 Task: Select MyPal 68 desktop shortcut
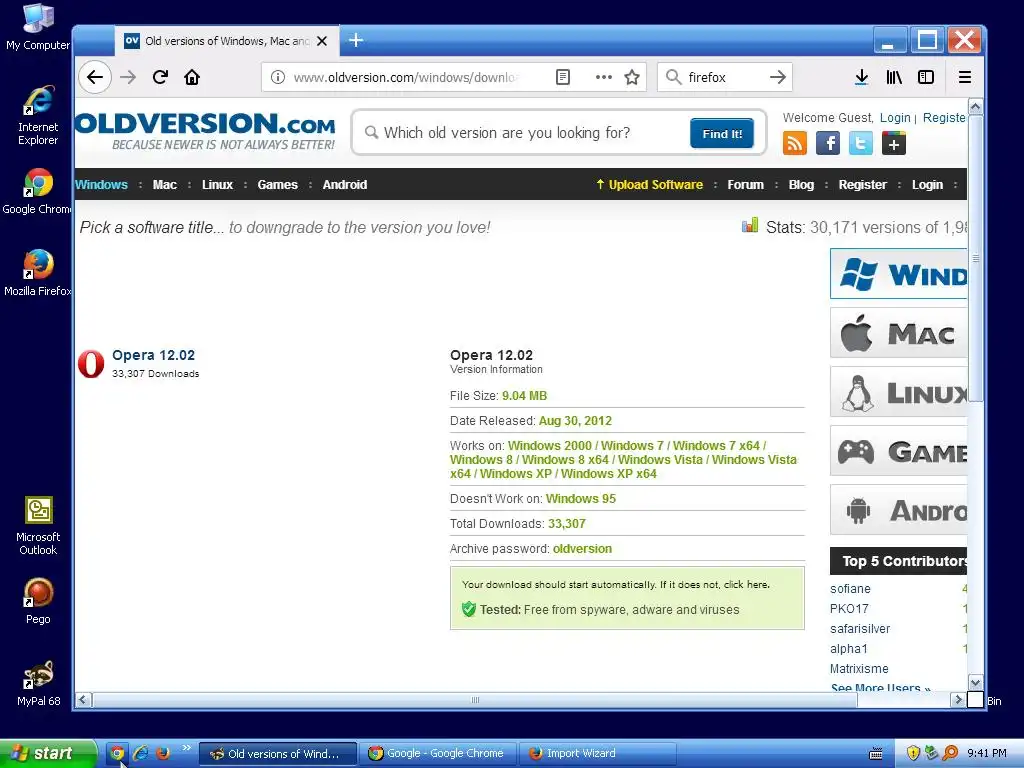click(39, 683)
